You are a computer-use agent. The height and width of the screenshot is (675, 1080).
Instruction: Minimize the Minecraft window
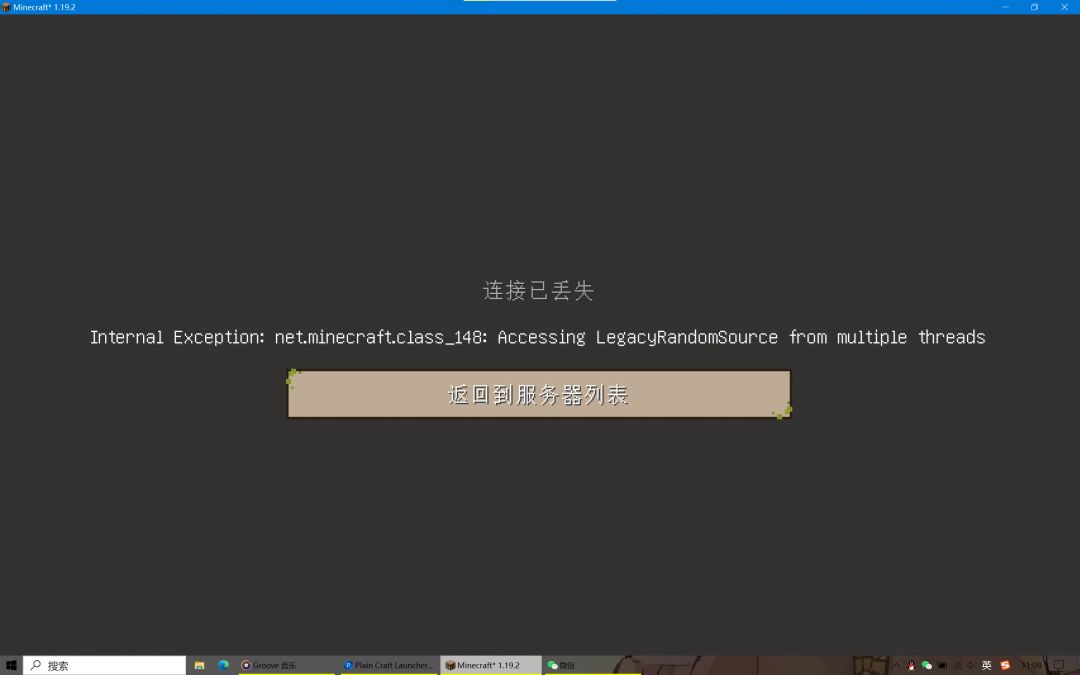pyautogui.click(x=1005, y=7)
